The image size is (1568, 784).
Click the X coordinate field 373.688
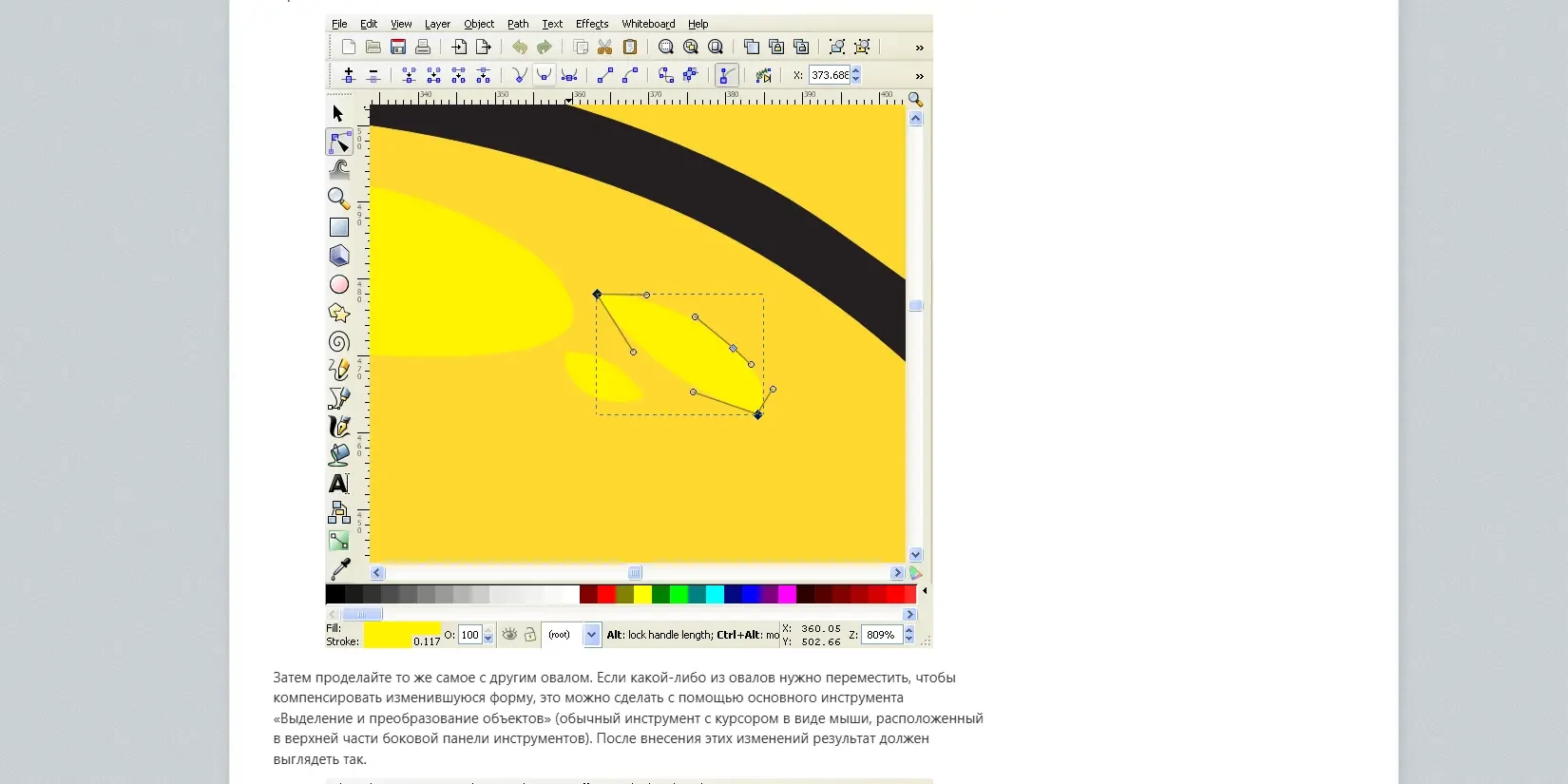830,75
